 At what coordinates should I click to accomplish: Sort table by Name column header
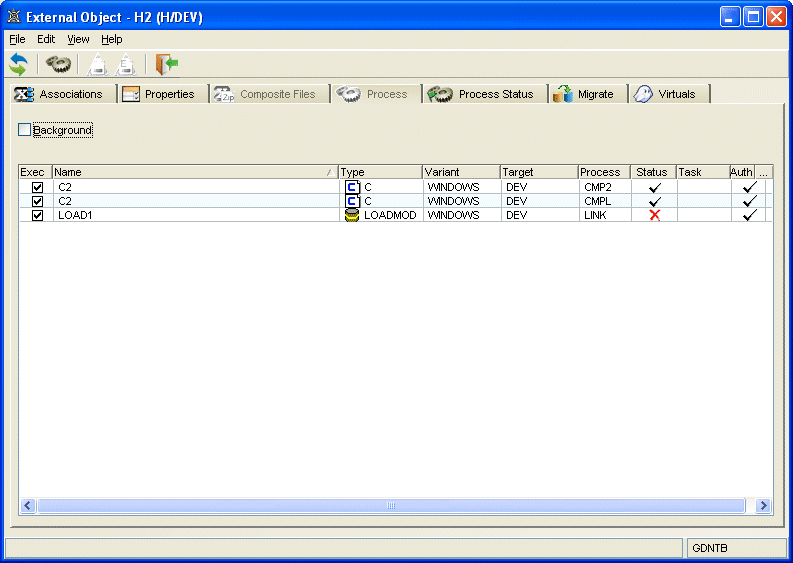tap(190, 172)
